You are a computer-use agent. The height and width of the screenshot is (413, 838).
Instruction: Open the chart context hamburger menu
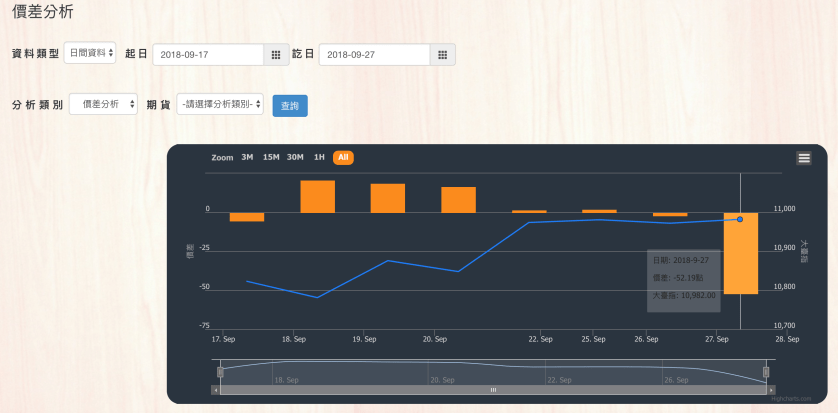804,158
